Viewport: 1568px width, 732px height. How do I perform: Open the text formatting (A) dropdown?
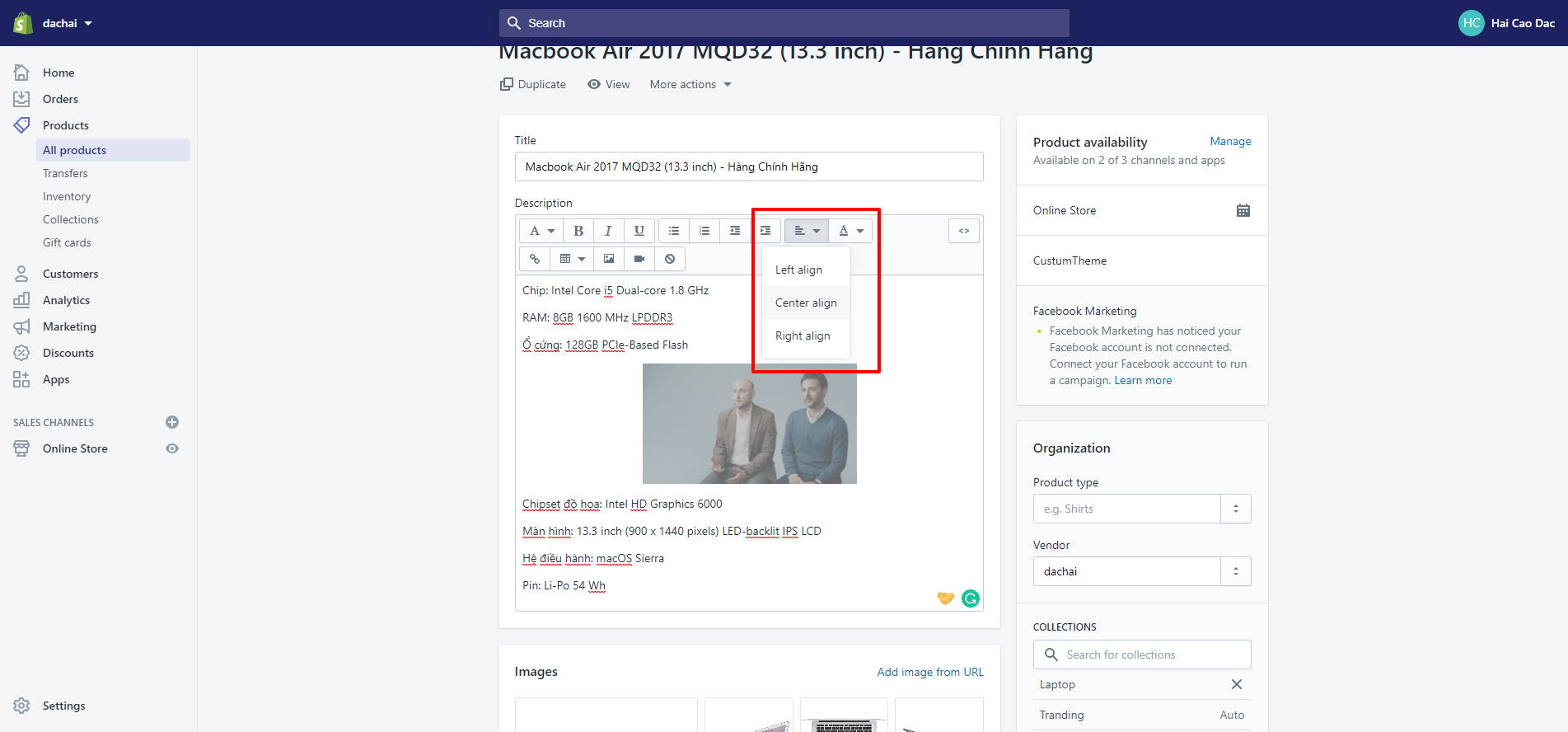click(541, 231)
